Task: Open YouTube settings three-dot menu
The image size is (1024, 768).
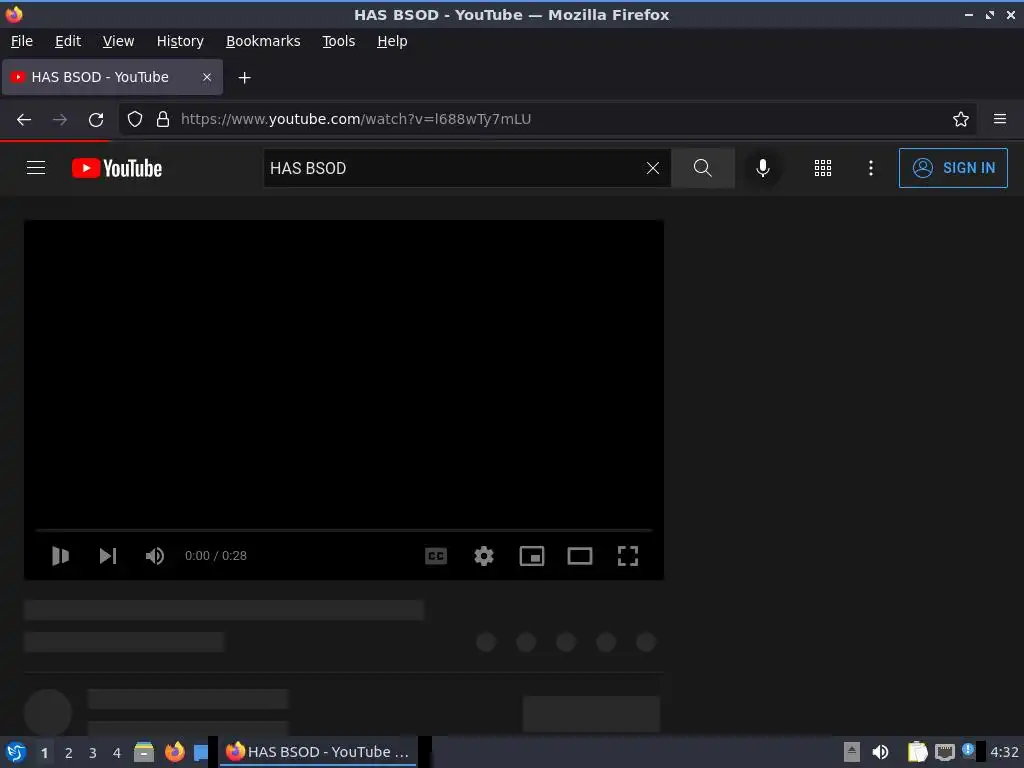Action: [x=871, y=168]
